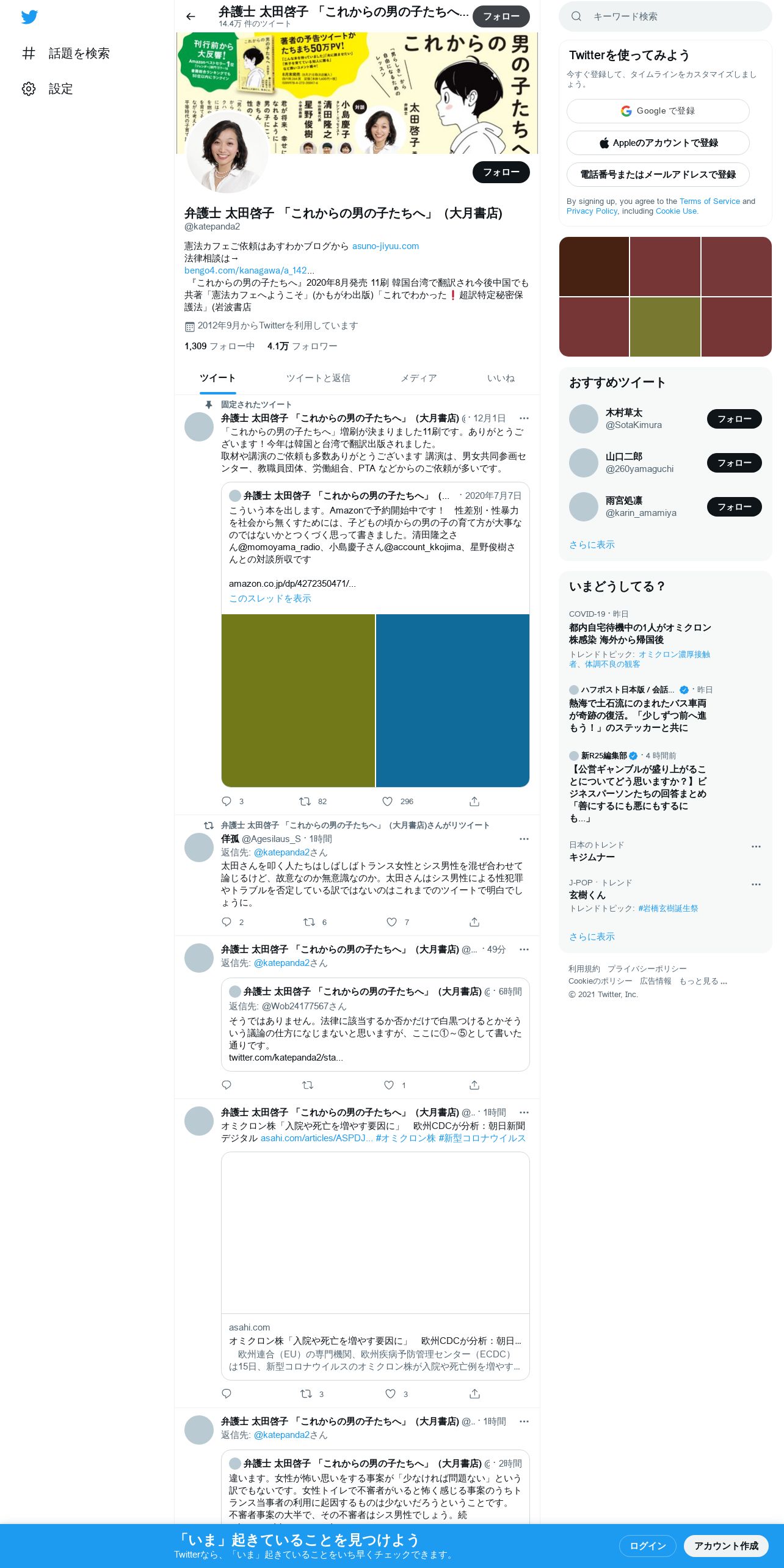Open more options on pinned tweet

[x=524, y=418]
